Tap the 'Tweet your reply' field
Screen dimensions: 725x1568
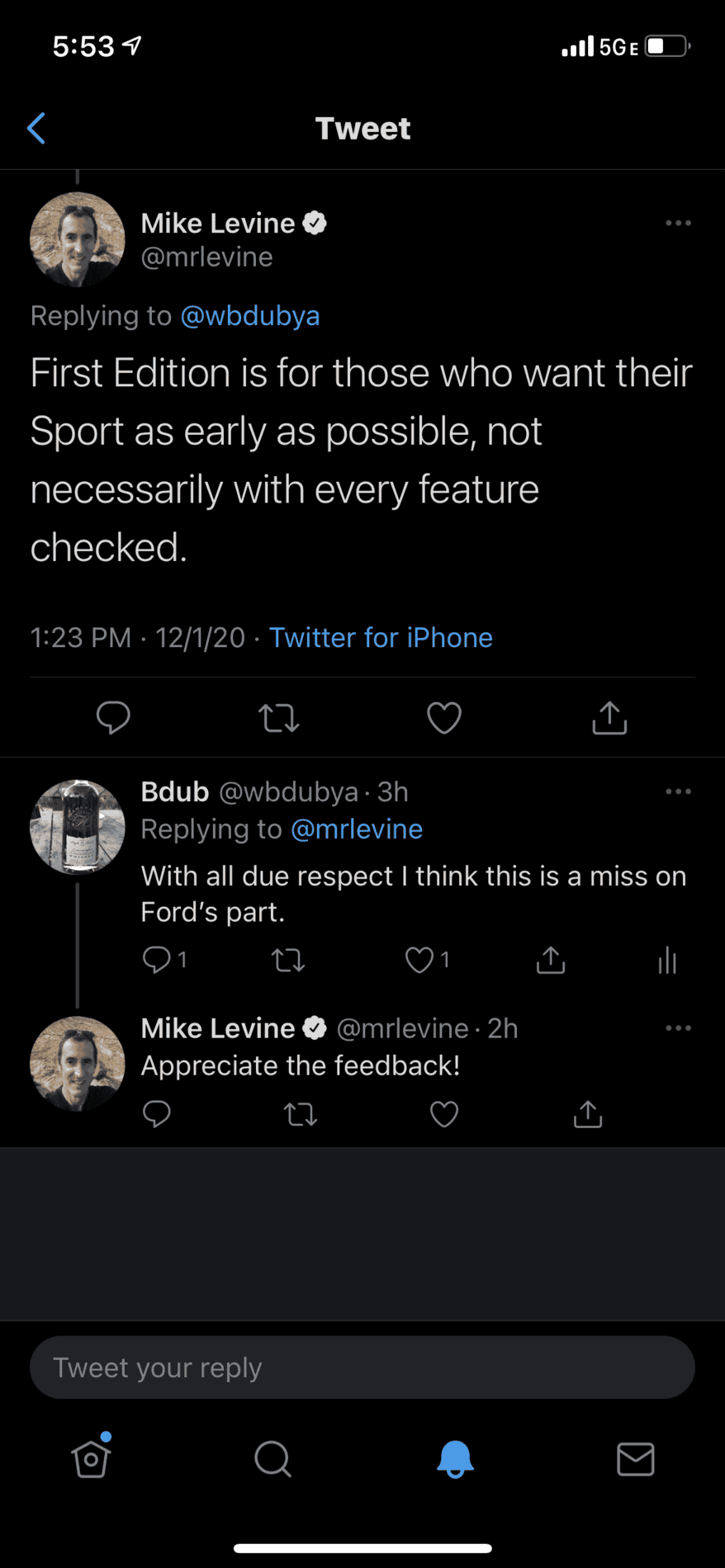(x=362, y=1367)
